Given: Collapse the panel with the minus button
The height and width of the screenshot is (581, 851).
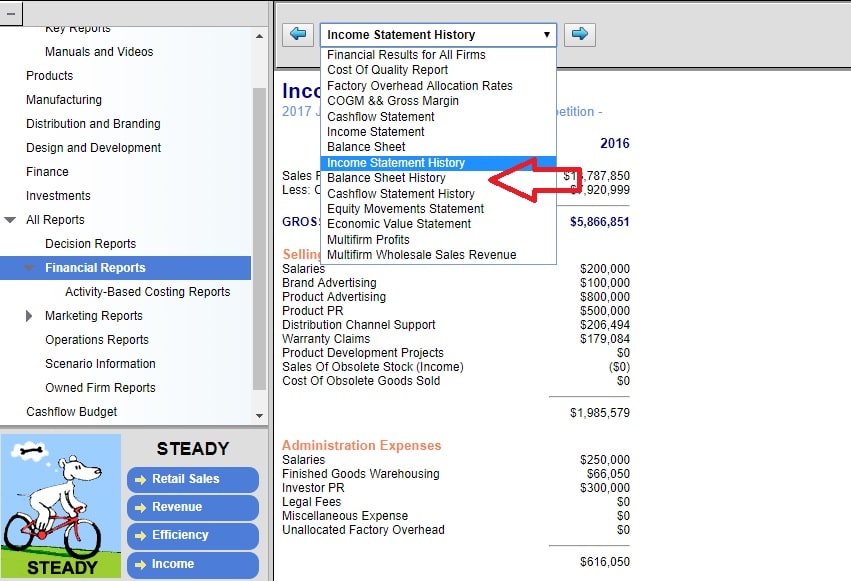Looking at the screenshot, I should pos(10,13).
